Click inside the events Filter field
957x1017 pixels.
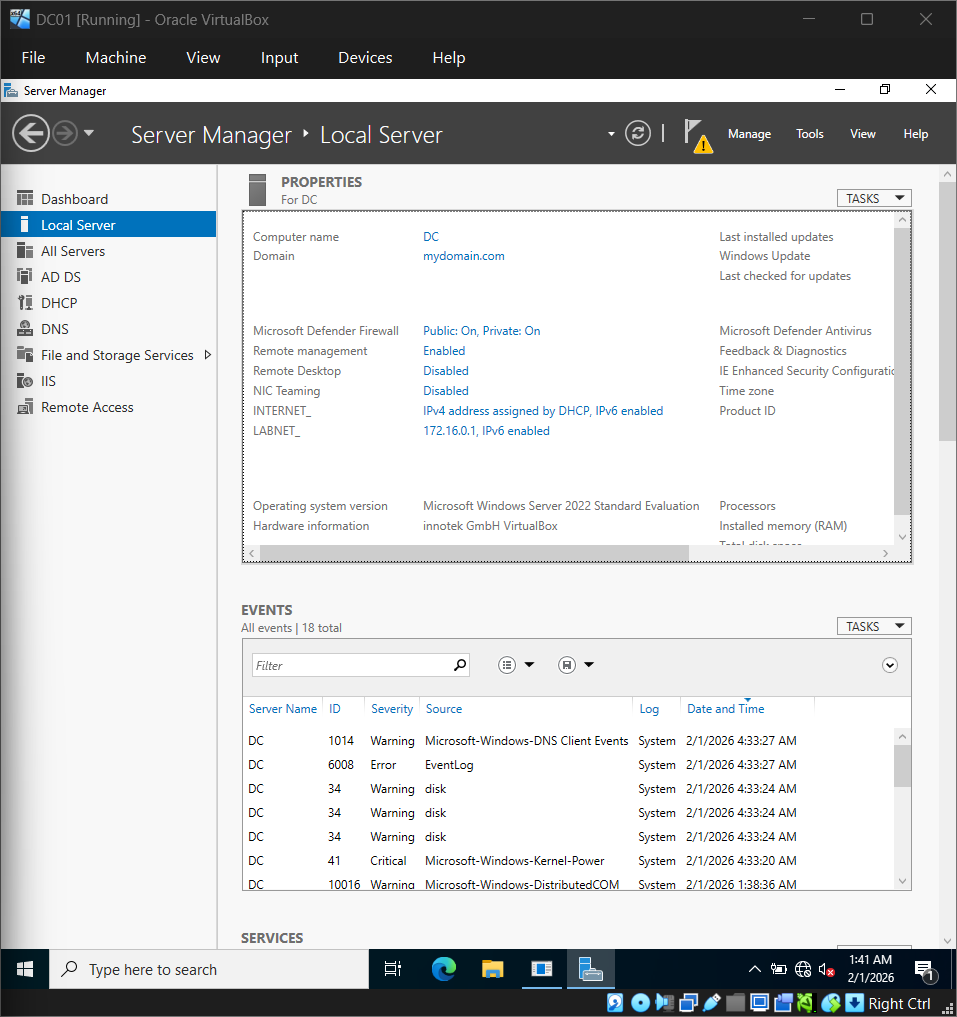(x=350, y=665)
